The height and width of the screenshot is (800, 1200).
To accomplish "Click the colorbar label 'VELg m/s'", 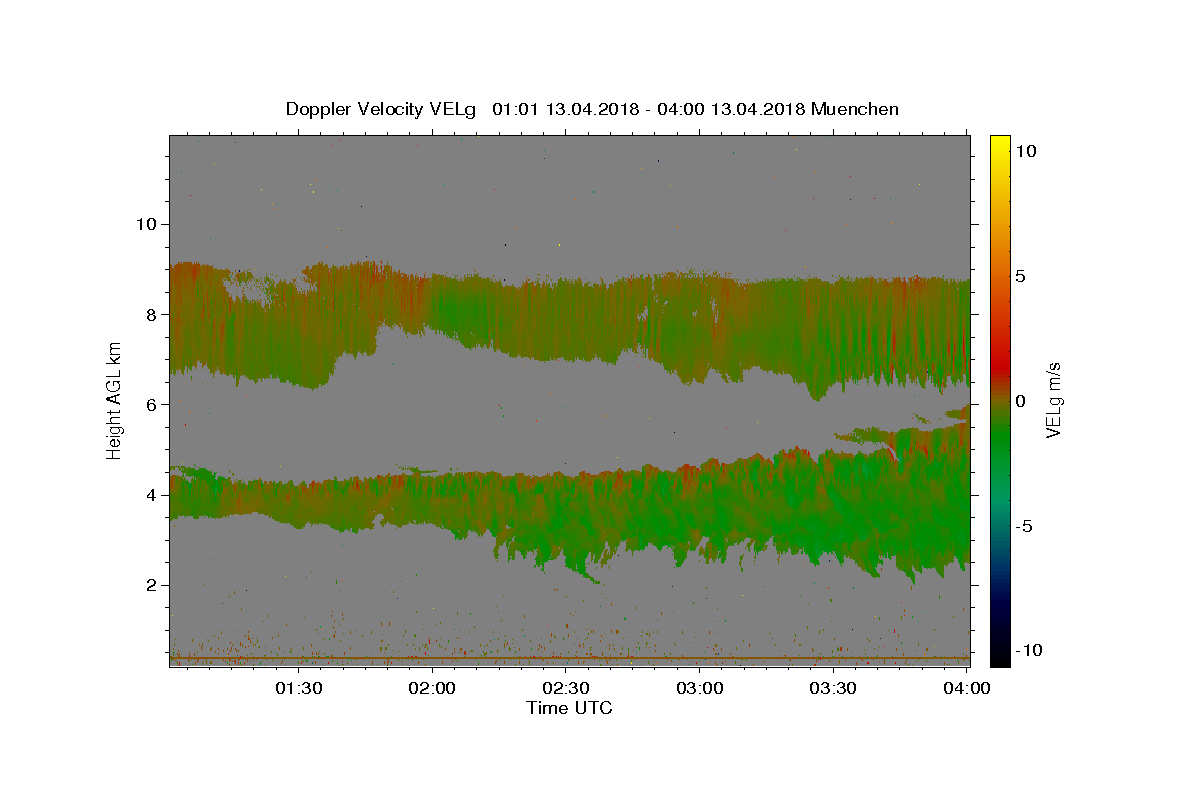I will point(1053,400).
